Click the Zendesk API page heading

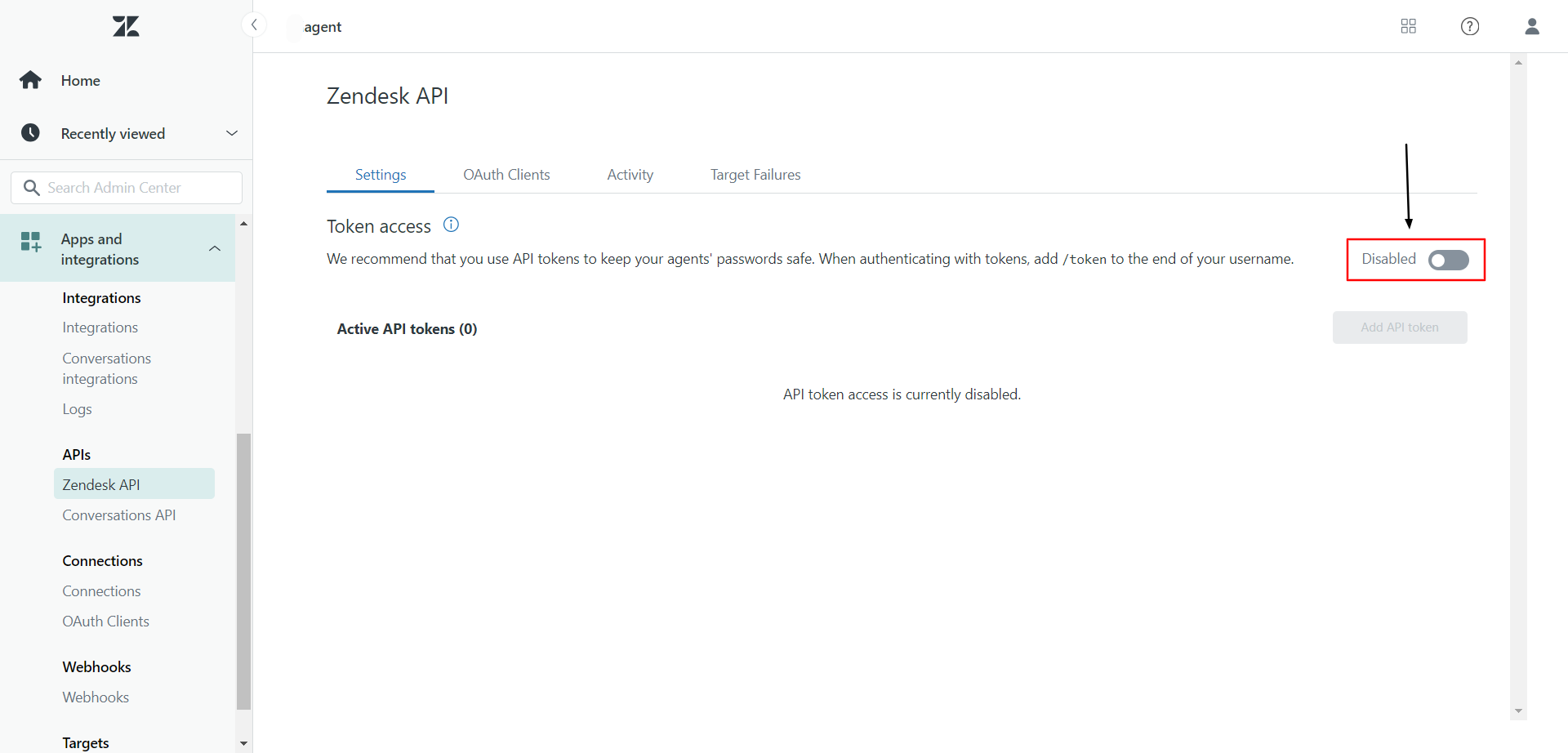coord(387,96)
